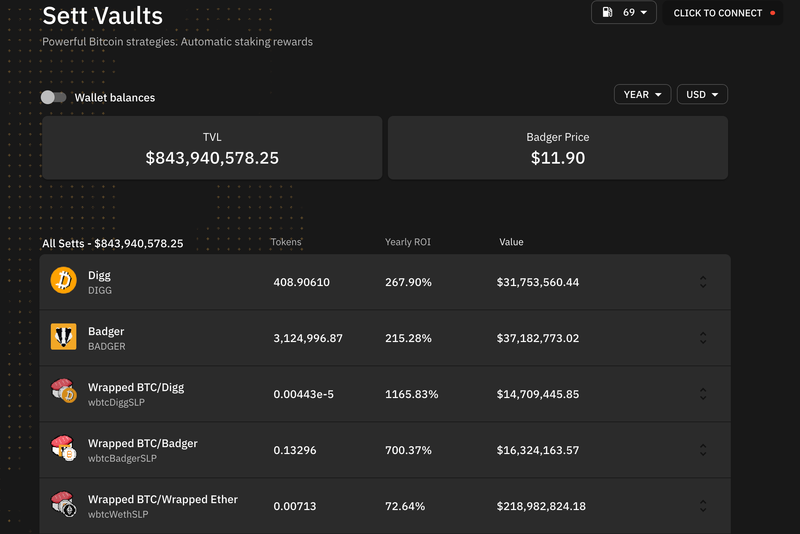Click the Tokens column header

tap(286, 242)
